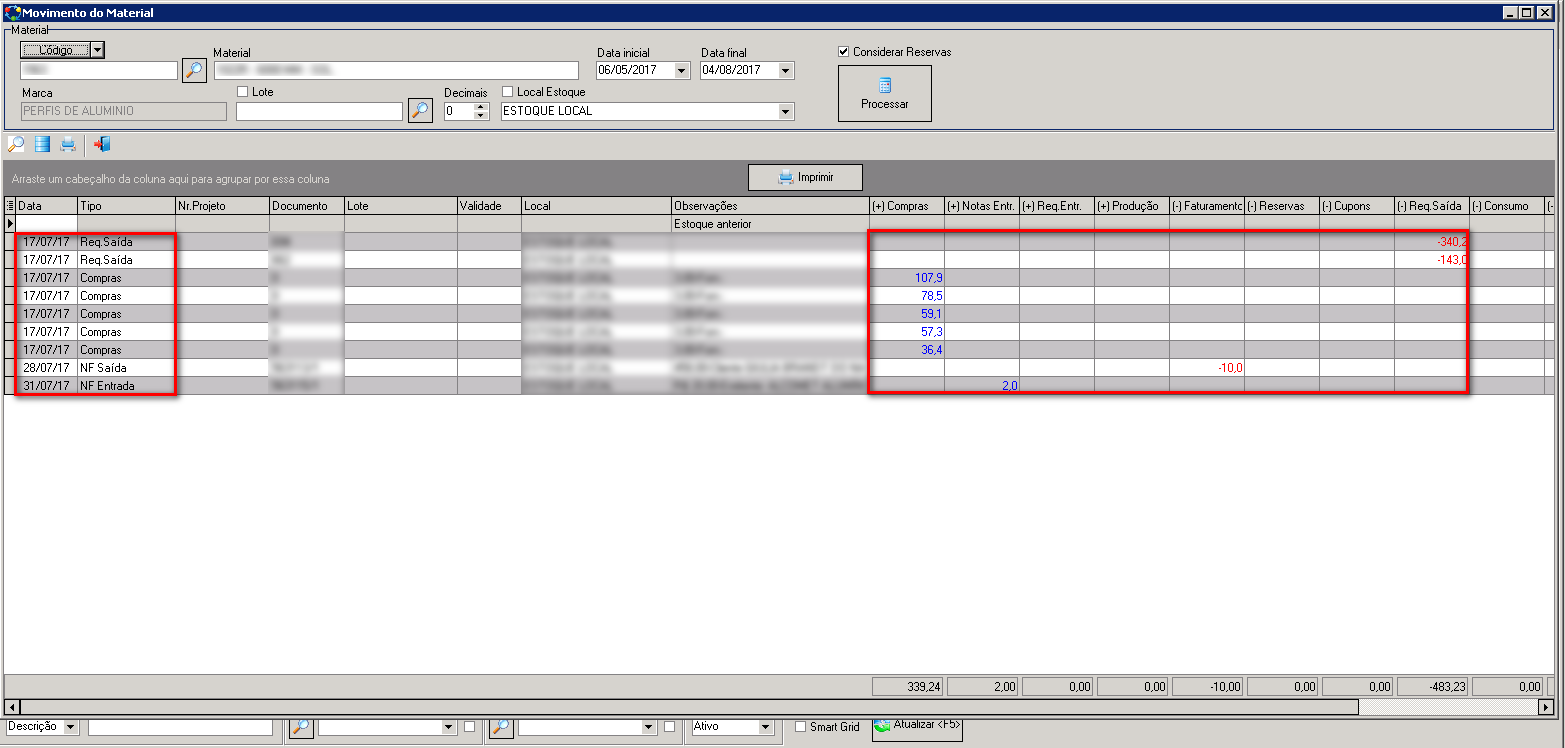Viewport: 1565px width, 748px height.
Task: Click the text input beside the Descrição dropdown
Action: click(180, 728)
